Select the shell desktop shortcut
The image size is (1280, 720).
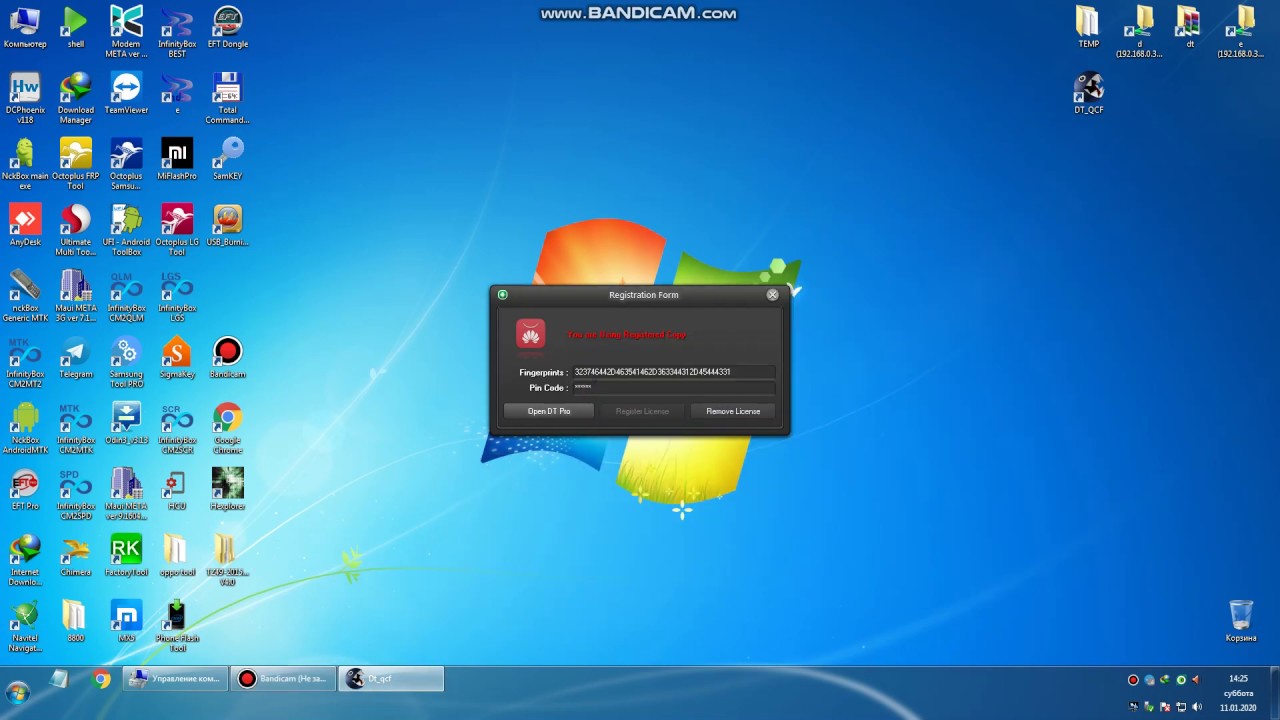[x=75, y=27]
